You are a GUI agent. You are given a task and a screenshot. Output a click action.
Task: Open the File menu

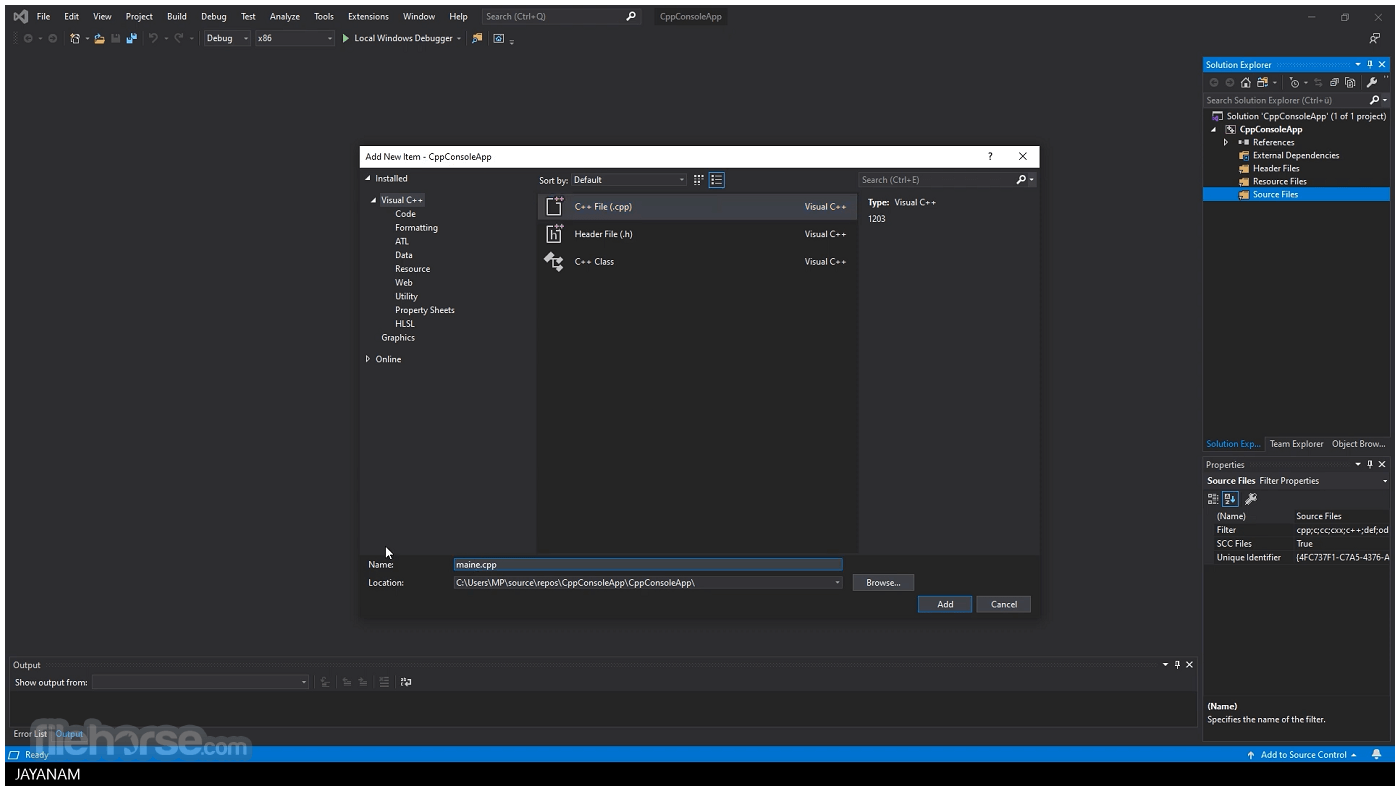pos(43,16)
